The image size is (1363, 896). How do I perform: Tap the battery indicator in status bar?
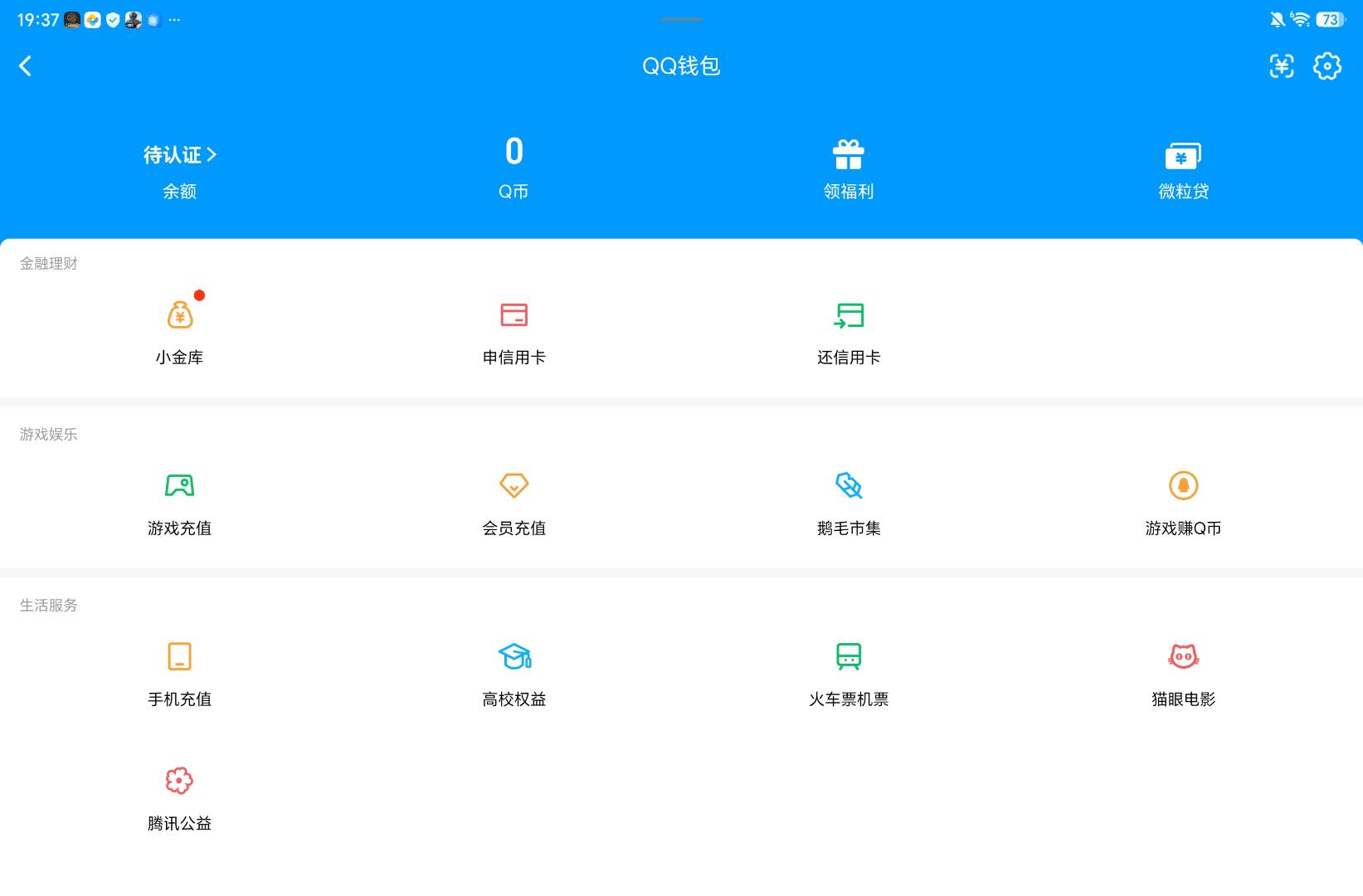pos(1331,19)
